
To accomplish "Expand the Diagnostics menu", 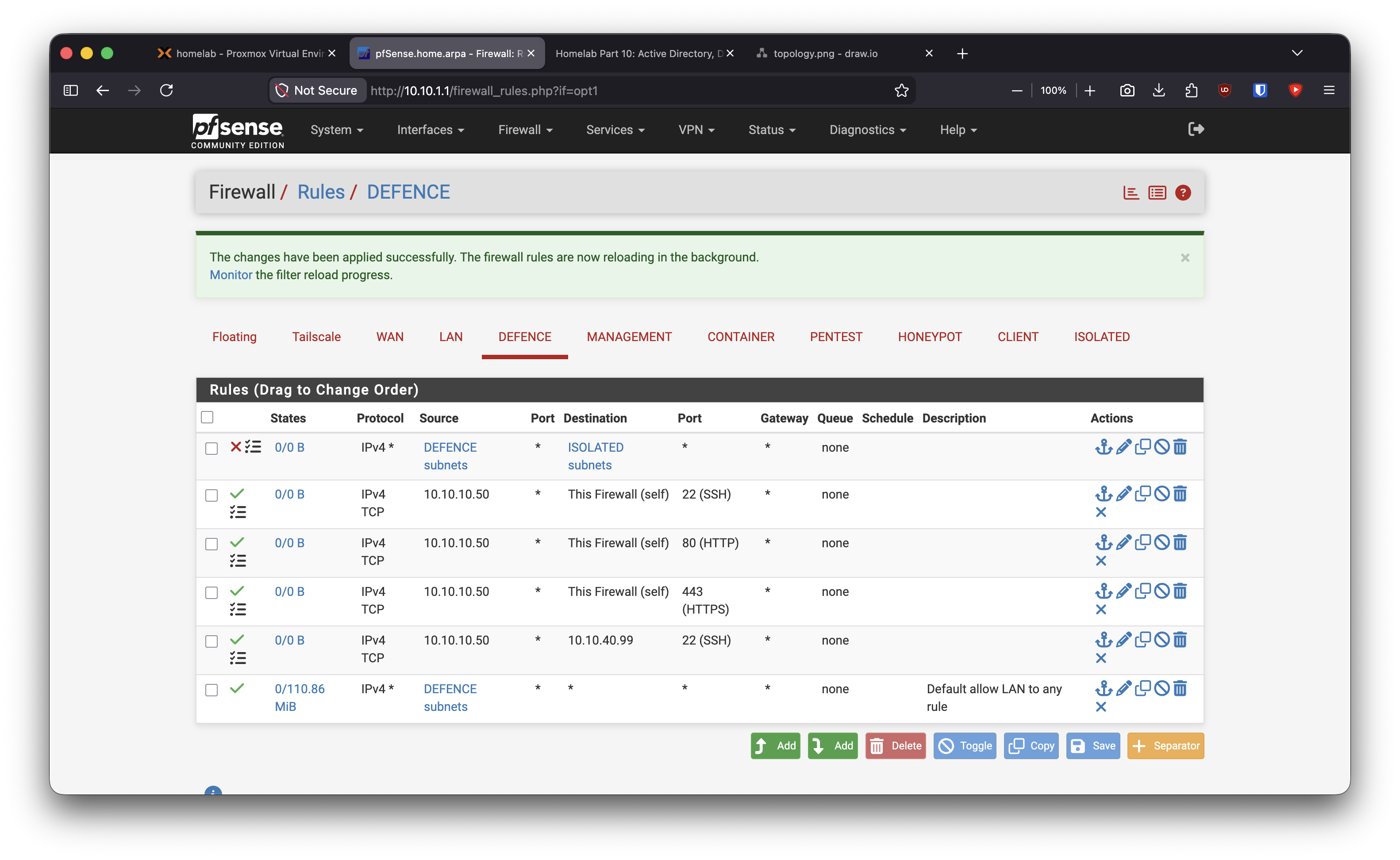I will point(867,130).
